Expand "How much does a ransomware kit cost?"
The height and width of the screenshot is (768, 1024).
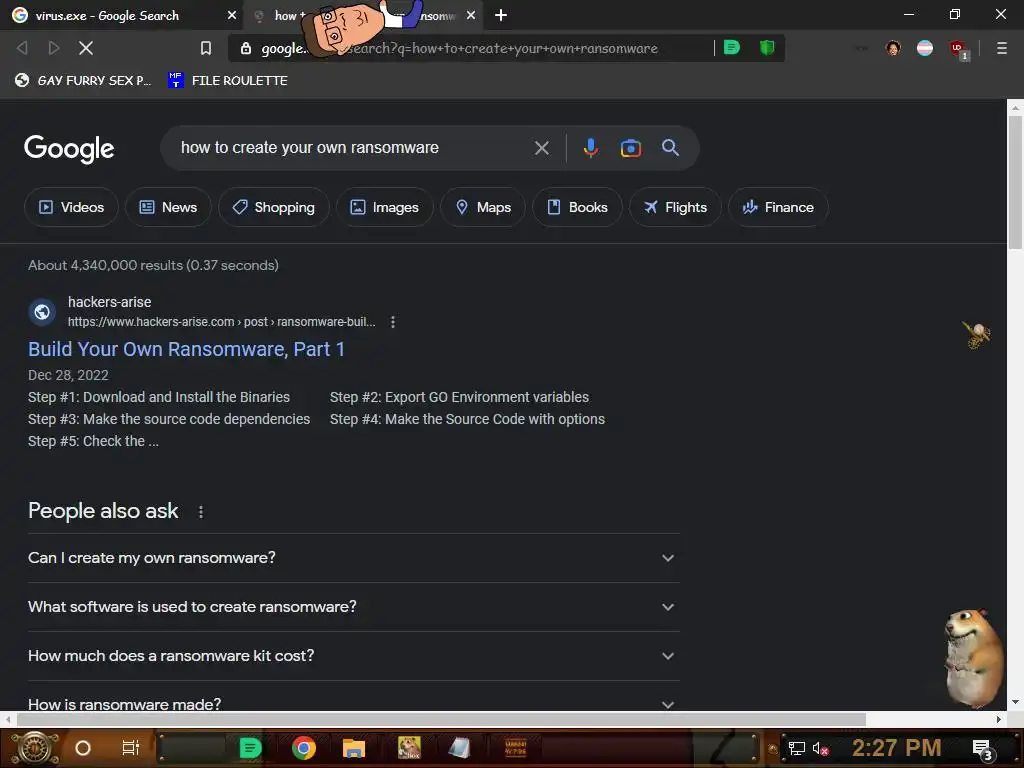pyautogui.click(x=353, y=656)
